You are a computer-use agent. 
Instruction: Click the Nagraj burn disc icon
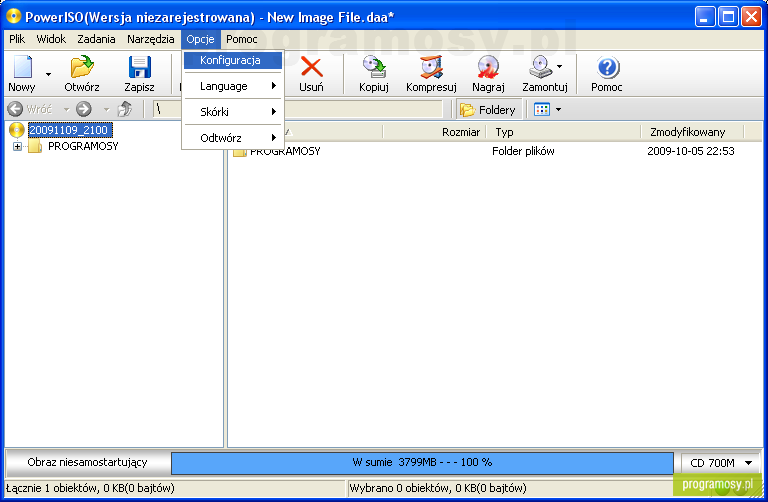[488, 67]
